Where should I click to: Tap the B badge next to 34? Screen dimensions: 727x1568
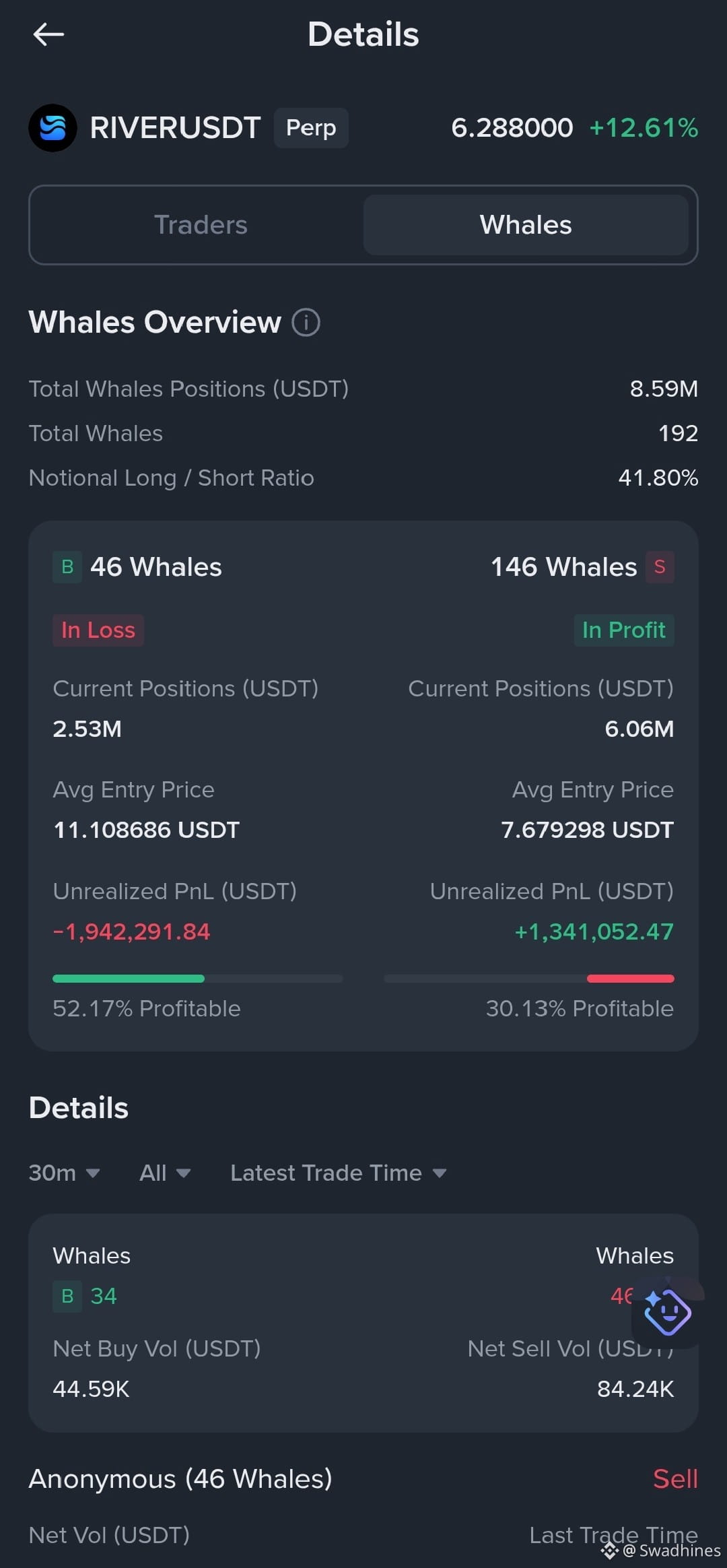coord(67,1296)
